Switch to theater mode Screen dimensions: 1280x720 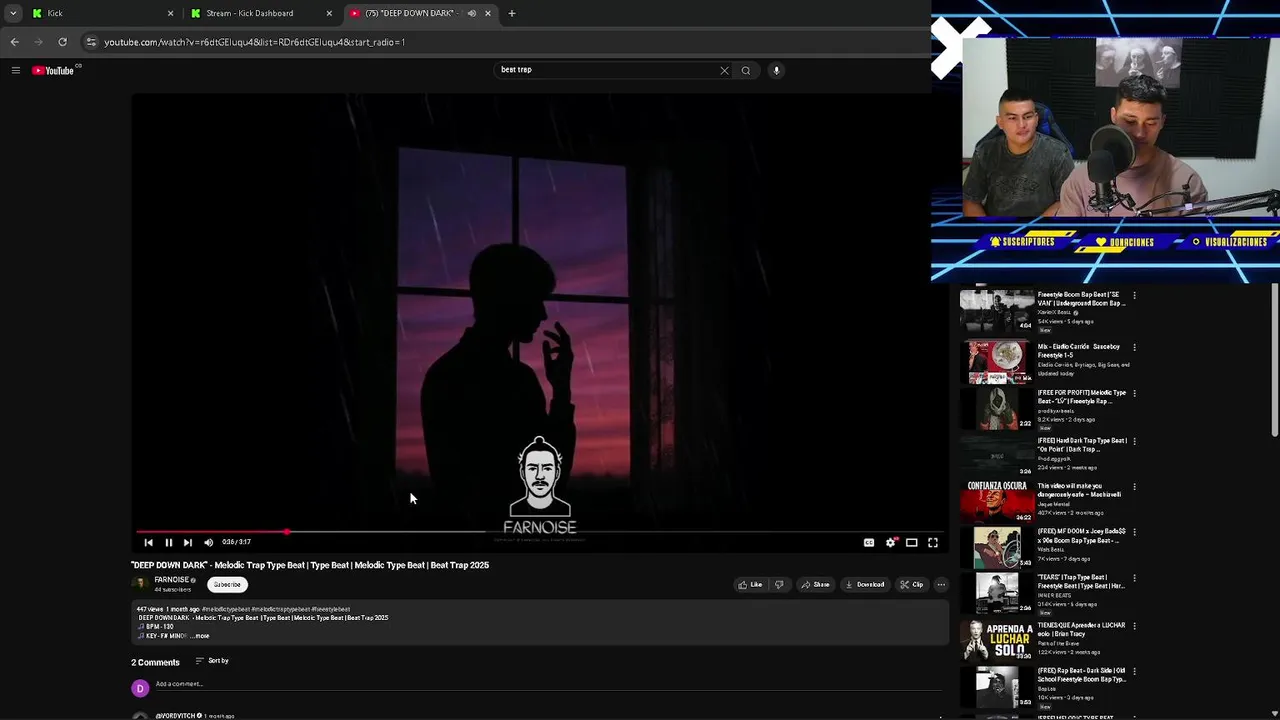pos(911,542)
